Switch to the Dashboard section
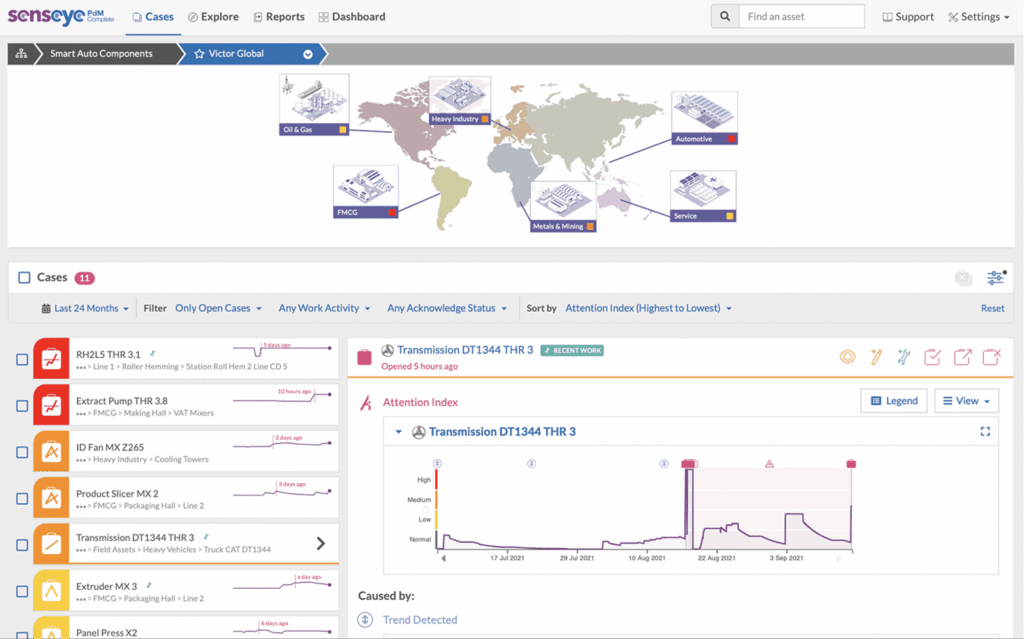Image resolution: width=1024 pixels, height=639 pixels. 358,16
